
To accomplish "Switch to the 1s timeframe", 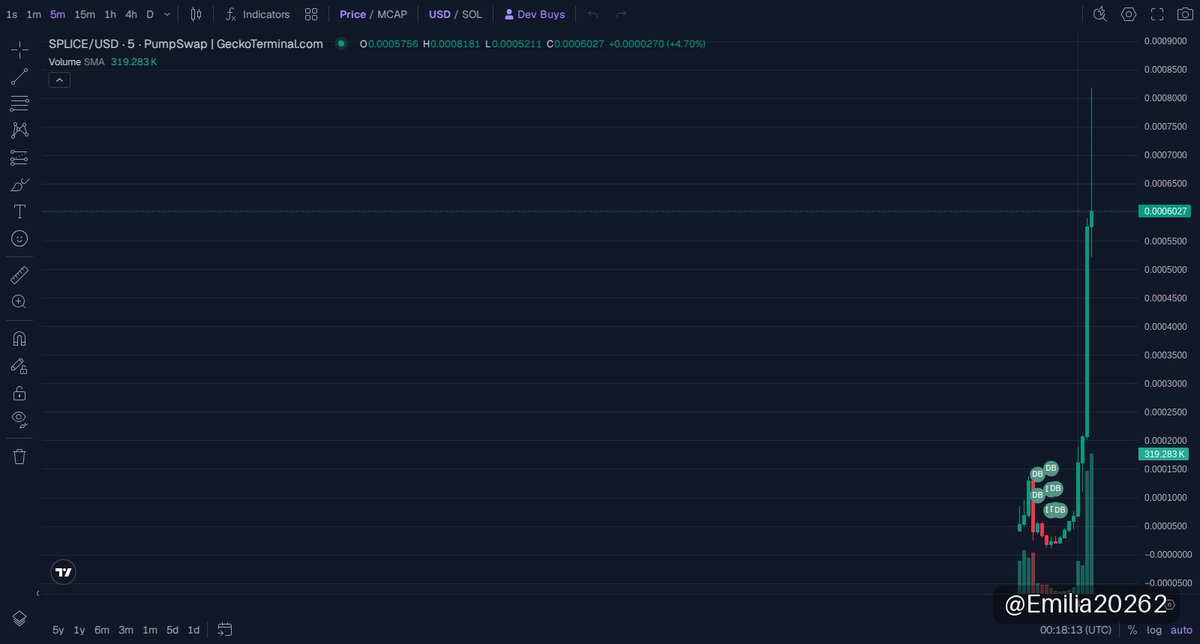I will (12, 15).
